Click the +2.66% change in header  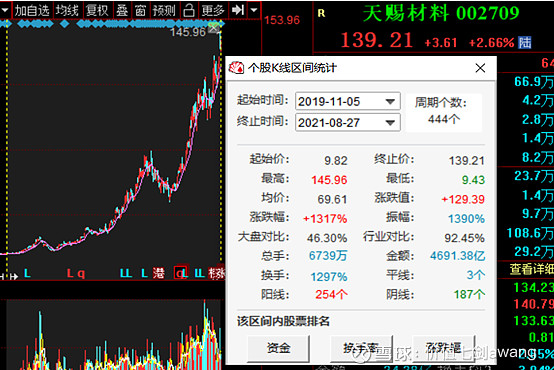pos(491,43)
